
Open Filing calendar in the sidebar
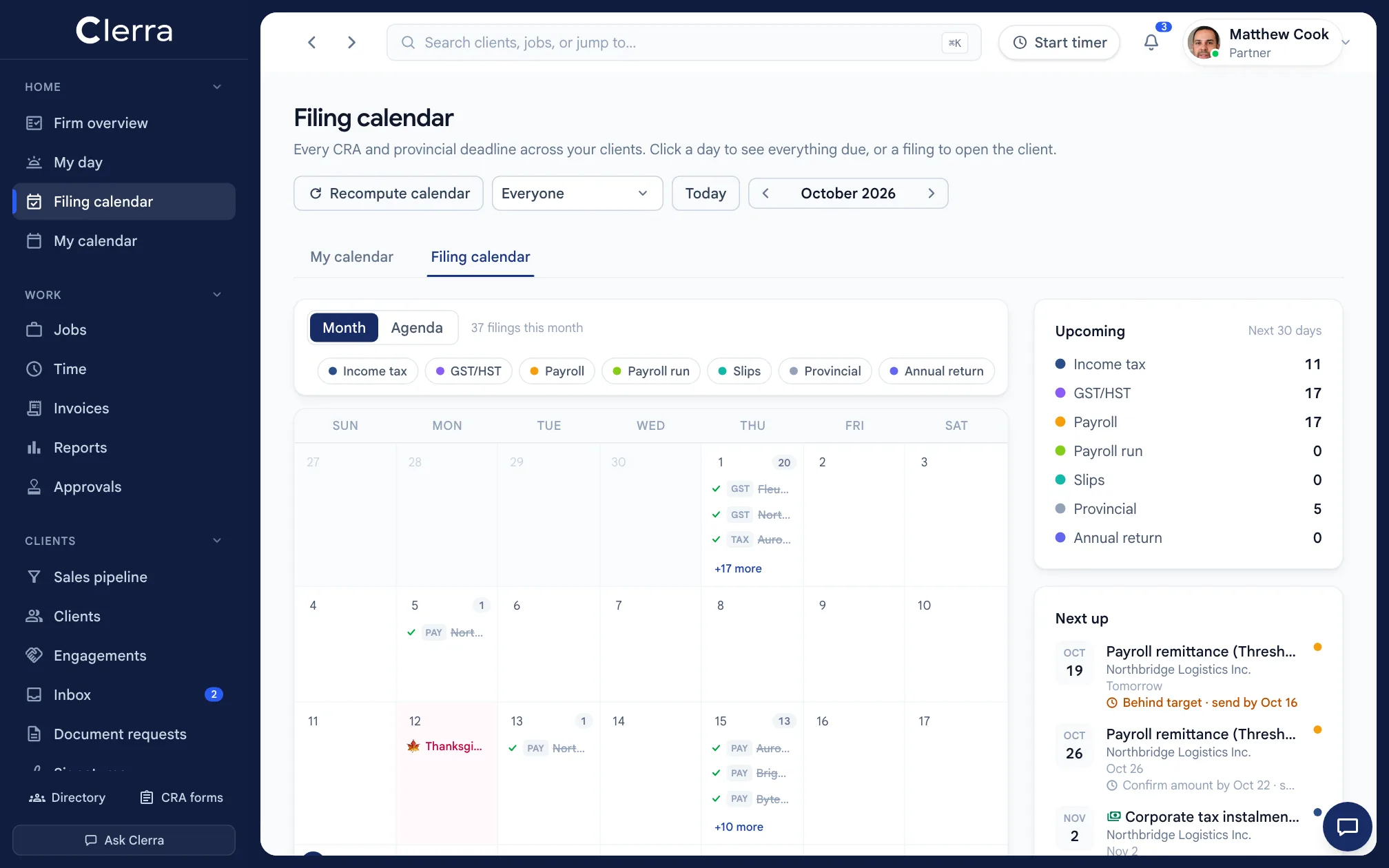[124, 202]
